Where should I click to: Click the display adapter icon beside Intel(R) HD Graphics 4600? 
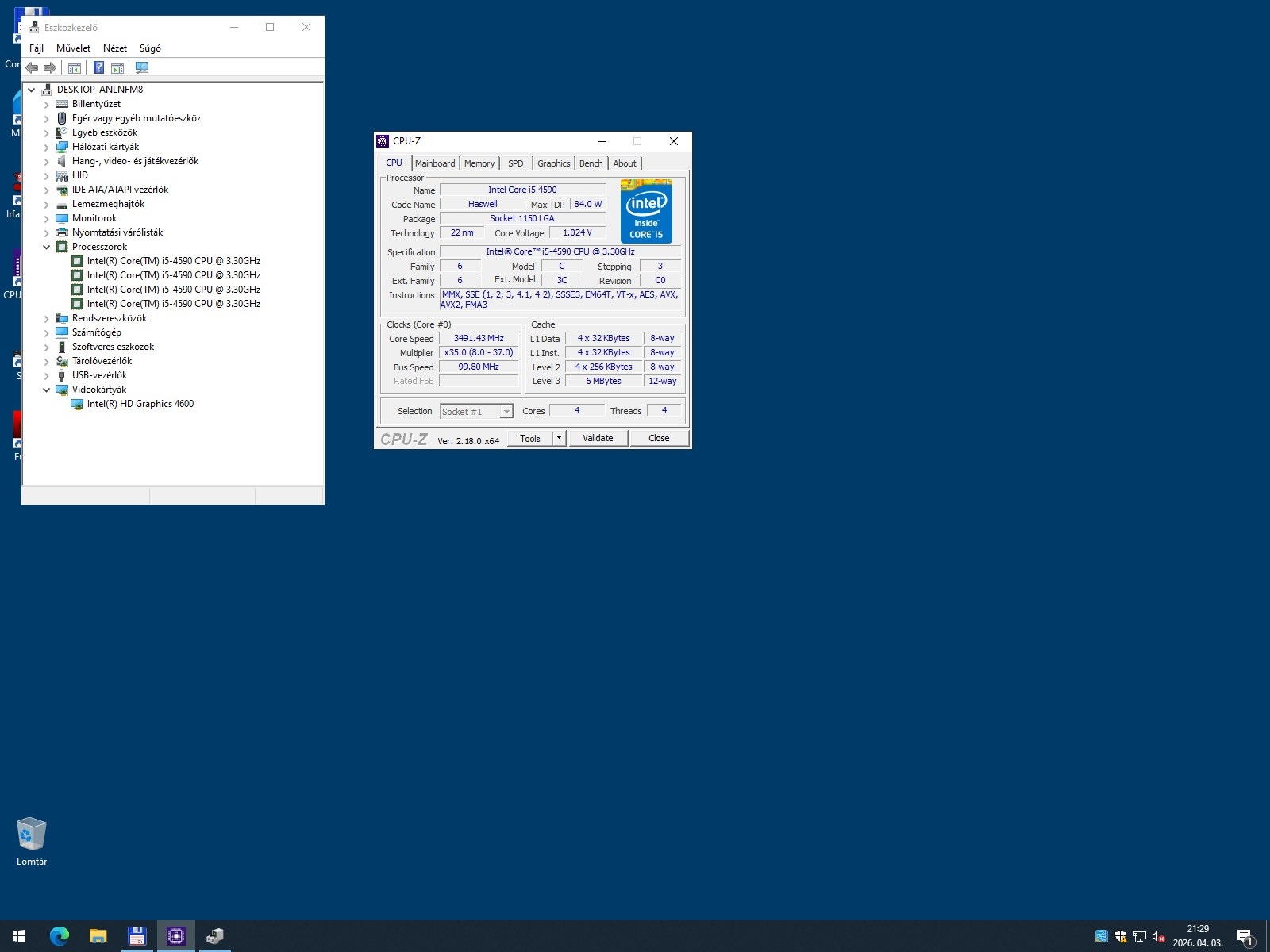click(x=77, y=404)
